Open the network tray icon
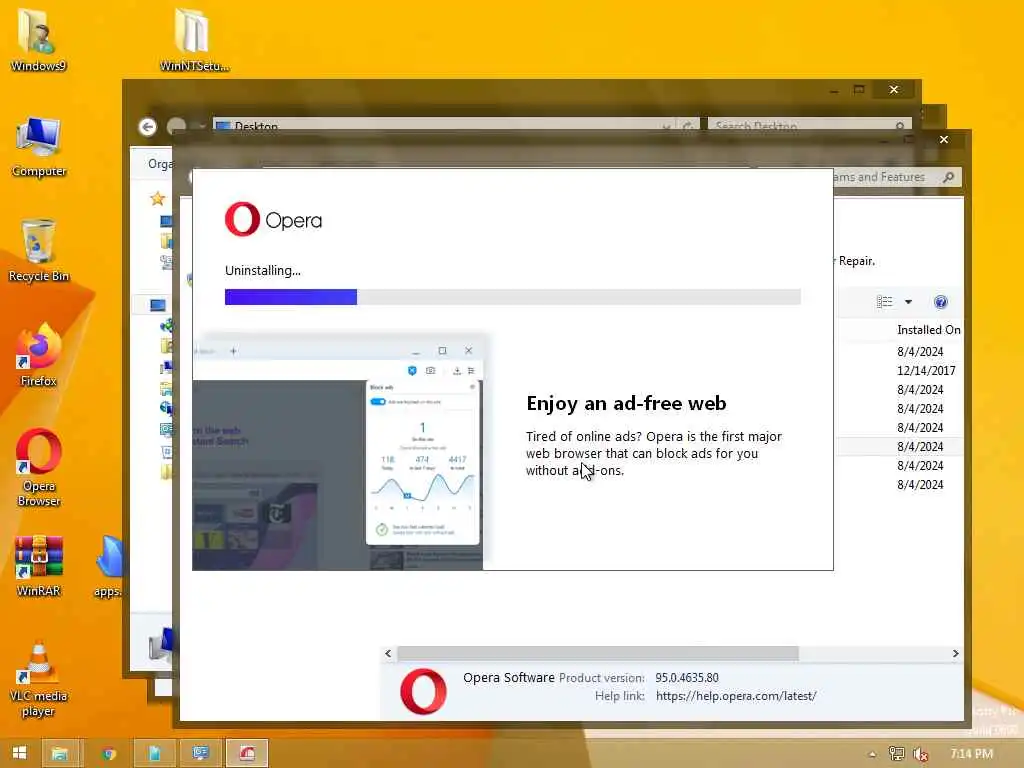This screenshot has width=1024, height=768. [897, 754]
